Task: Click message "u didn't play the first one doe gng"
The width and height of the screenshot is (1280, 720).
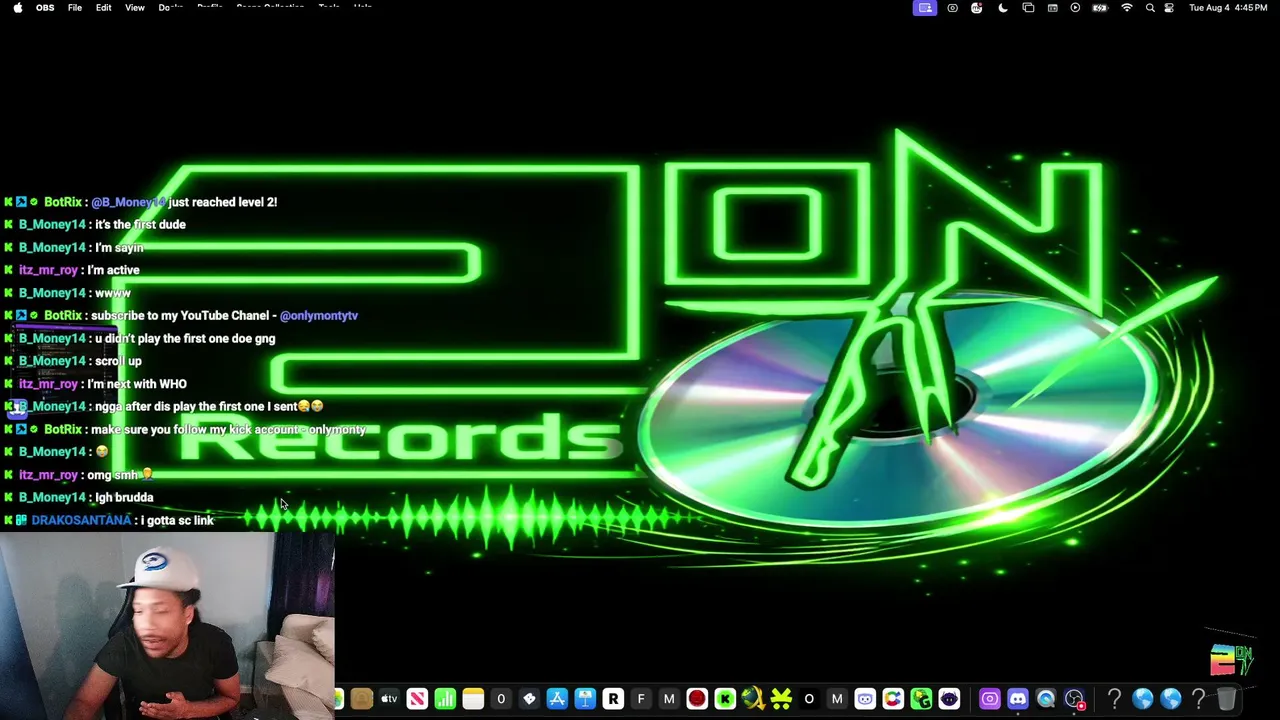Action: [185, 339]
